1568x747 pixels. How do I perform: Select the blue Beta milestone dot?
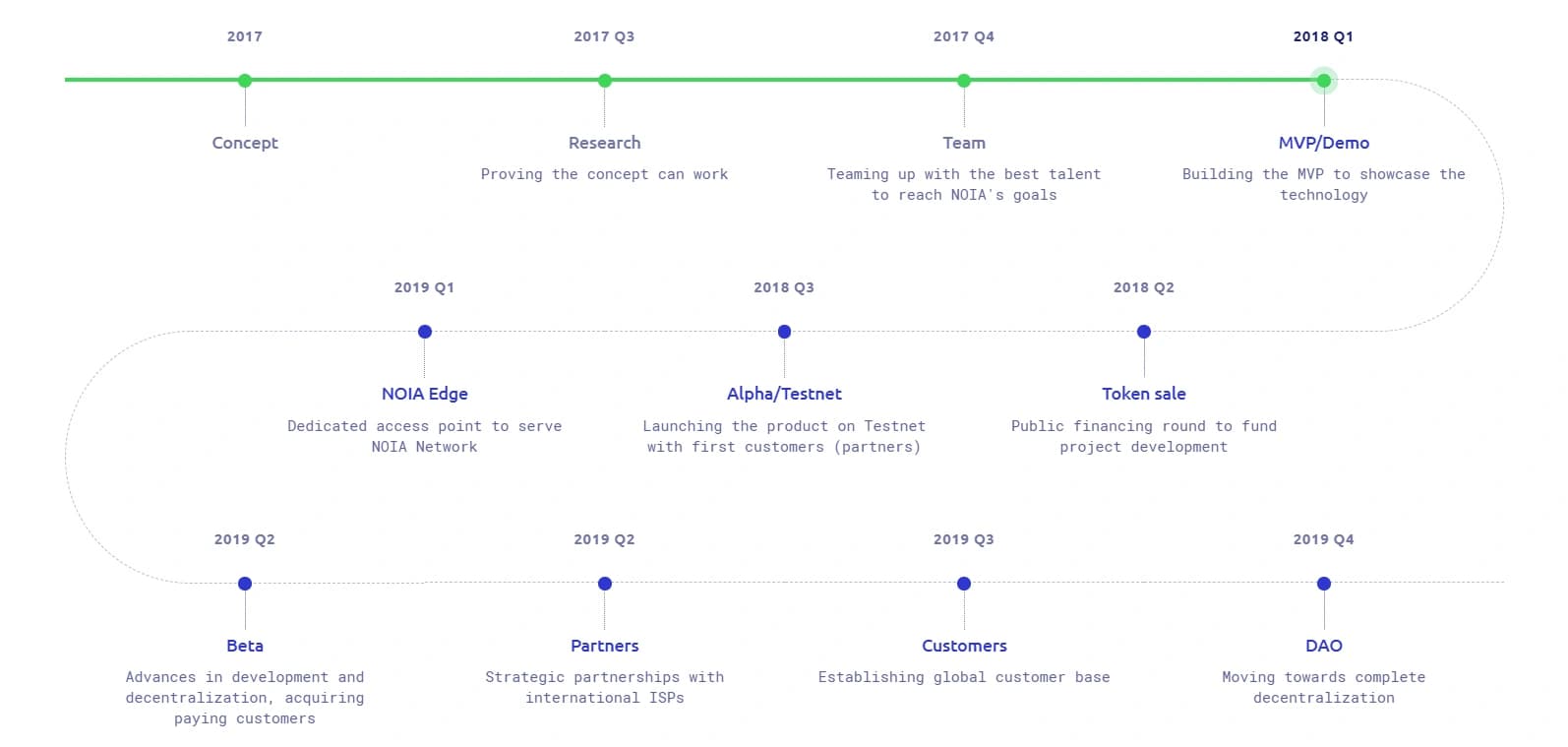click(245, 584)
